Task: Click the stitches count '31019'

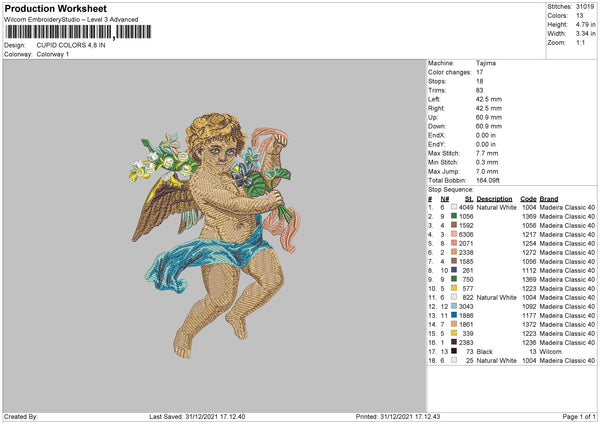Action: coord(585,7)
